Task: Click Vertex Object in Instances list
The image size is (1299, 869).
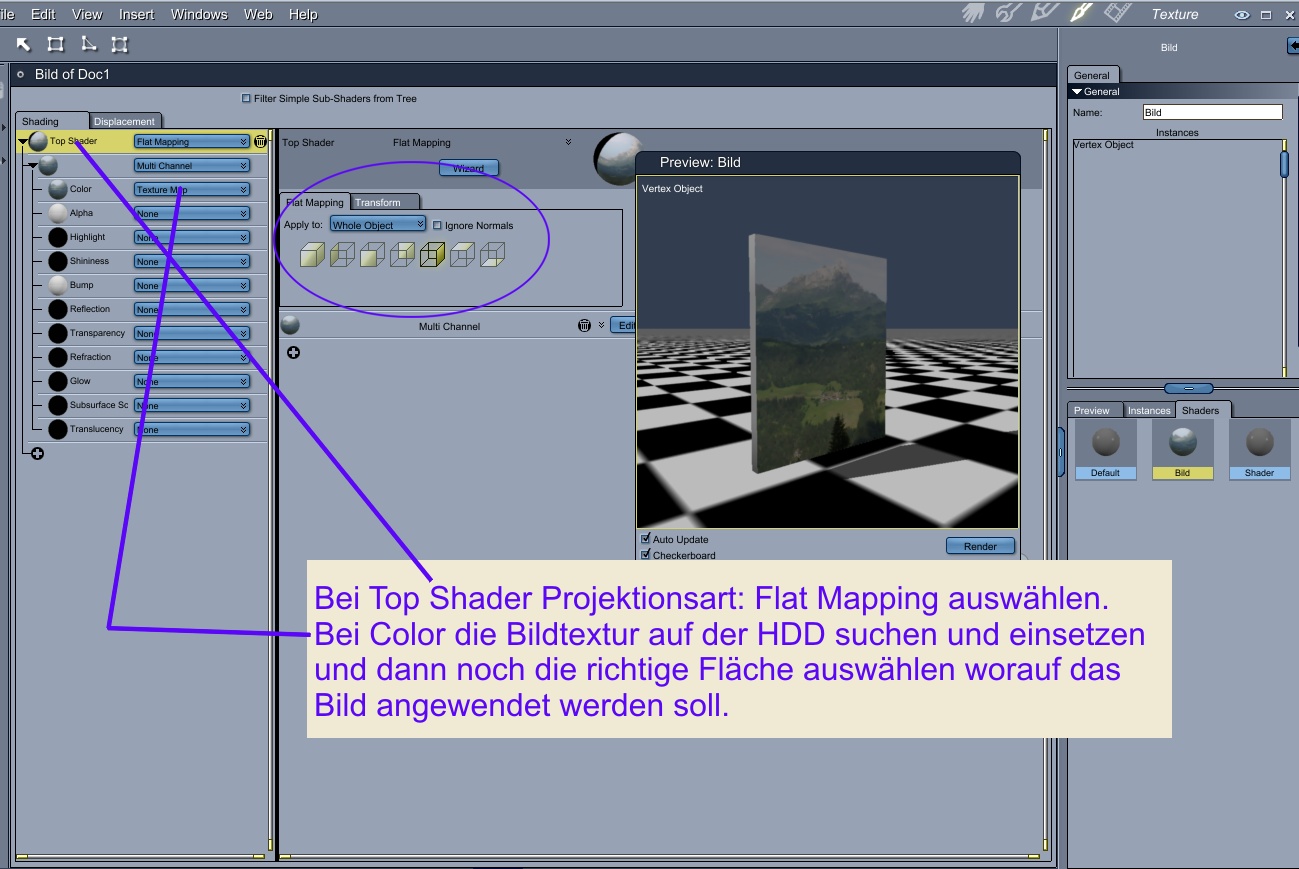Action: (1104, 145)
